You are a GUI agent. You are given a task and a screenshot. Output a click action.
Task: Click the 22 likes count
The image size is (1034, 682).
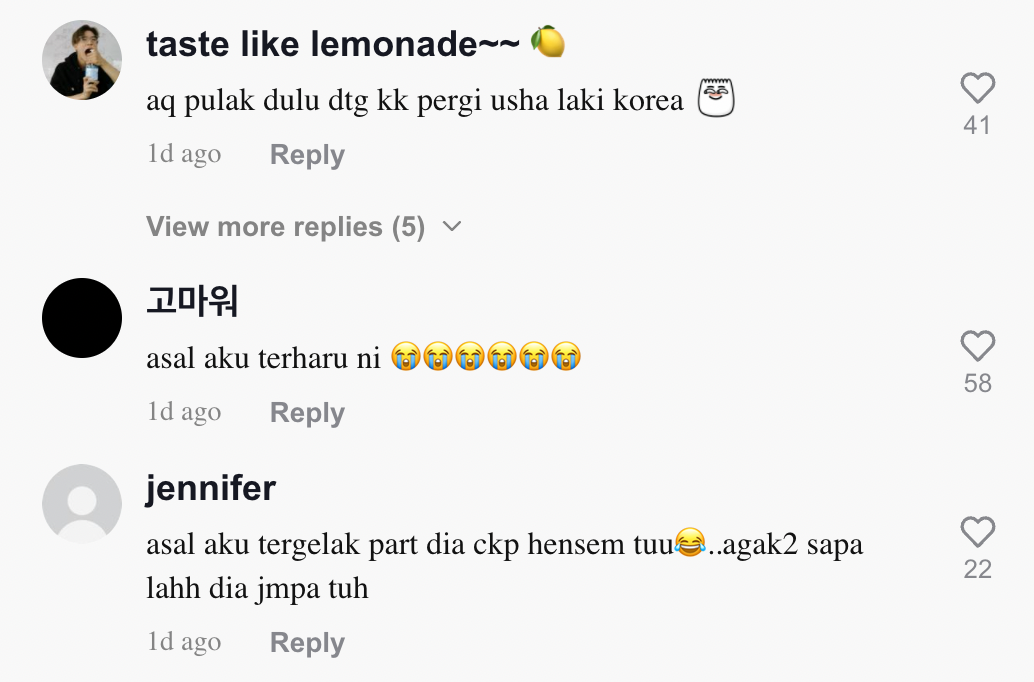pyautogui.click(x=977, y=569)
